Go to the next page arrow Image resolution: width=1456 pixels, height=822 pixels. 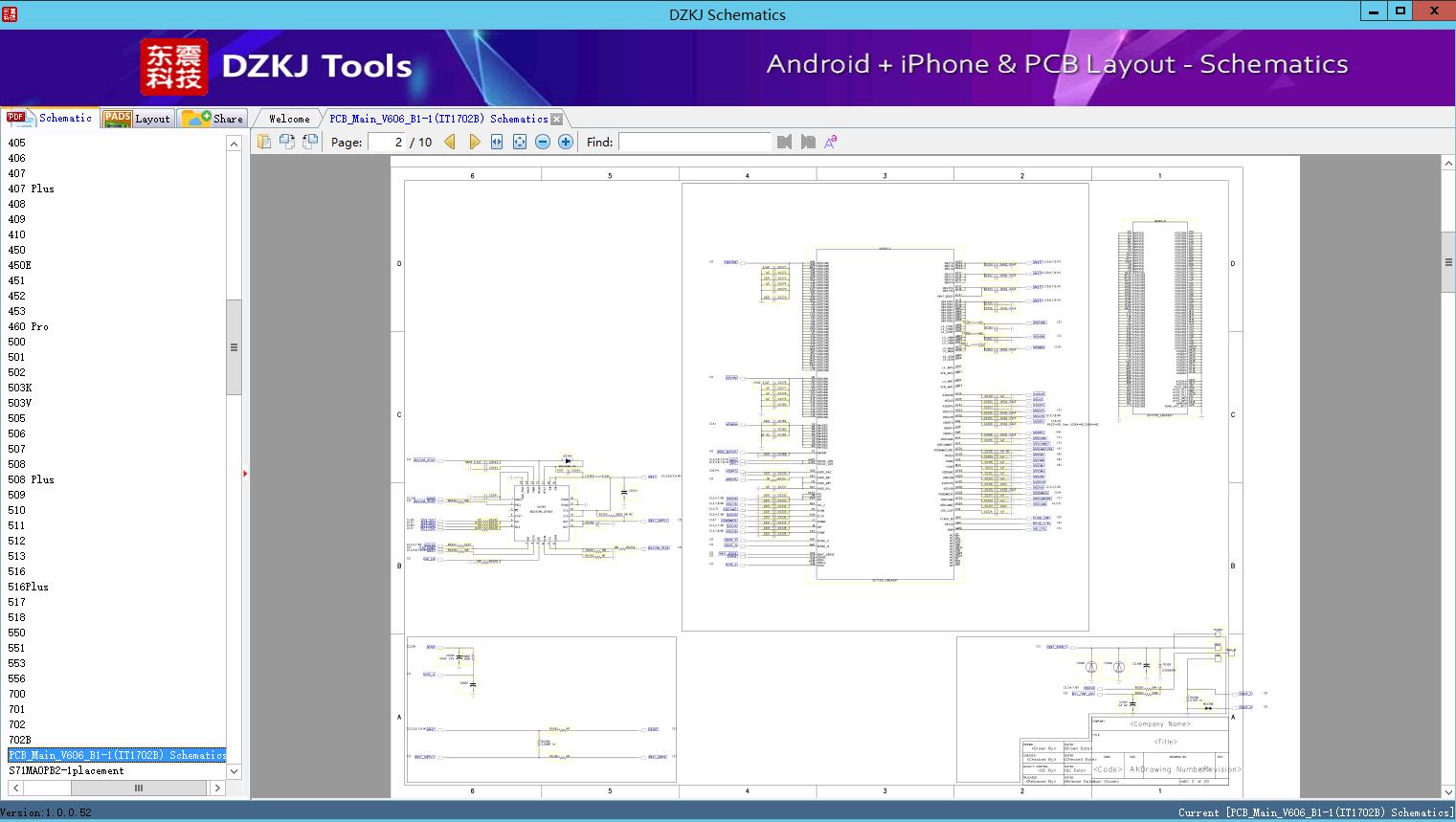(474, 142)
